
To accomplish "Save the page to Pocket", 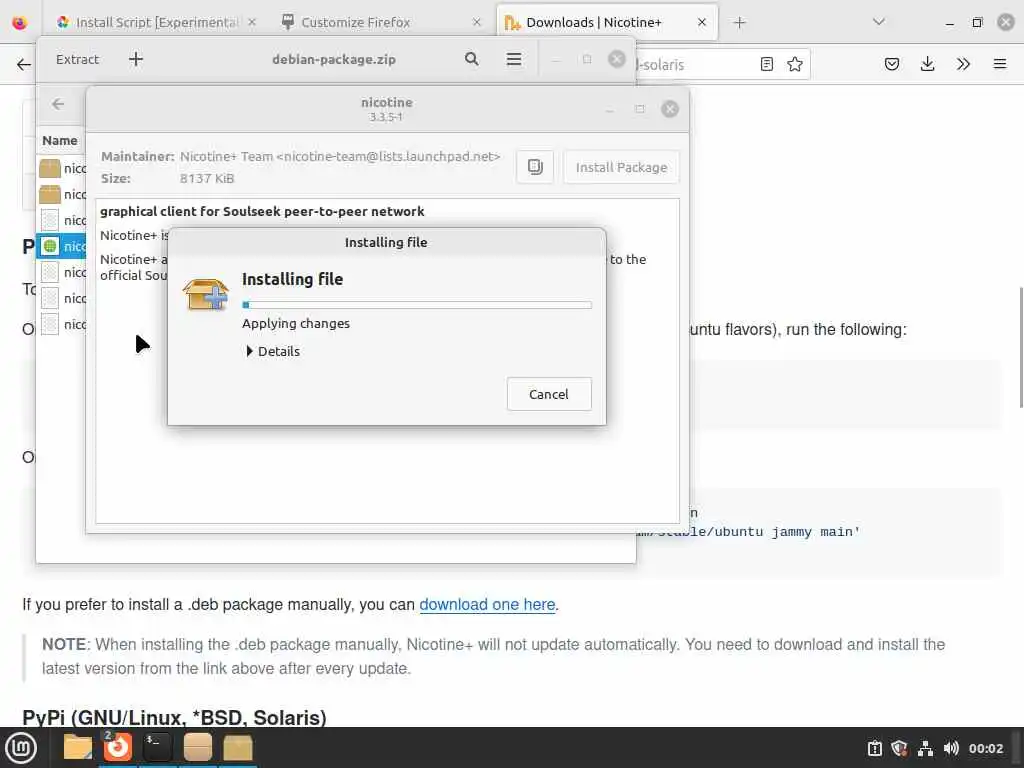I will click(x=892, y=64).
